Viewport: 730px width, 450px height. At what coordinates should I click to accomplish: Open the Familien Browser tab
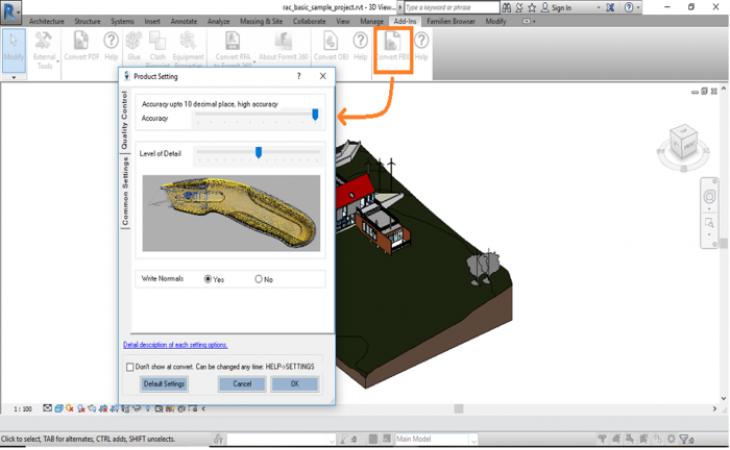[451, 21]
